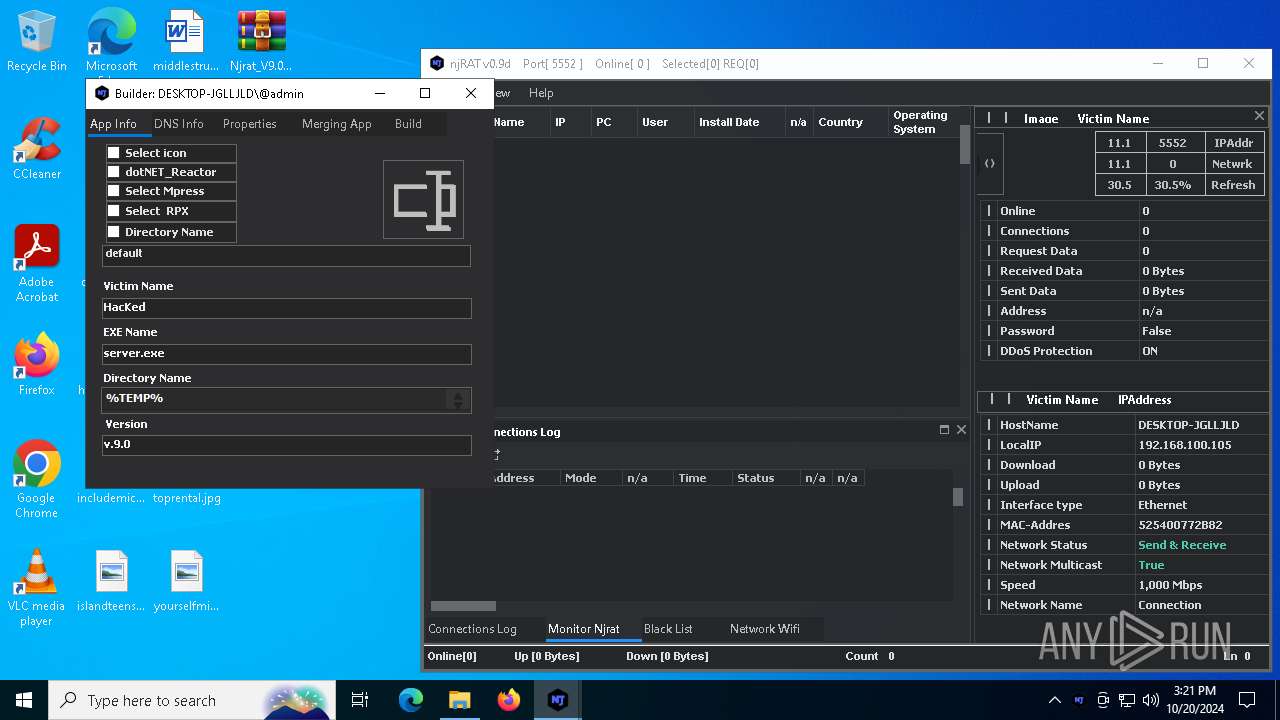Switch to the App Info tab
Screen dimensions: 1280x720
(x=113, y=124)
